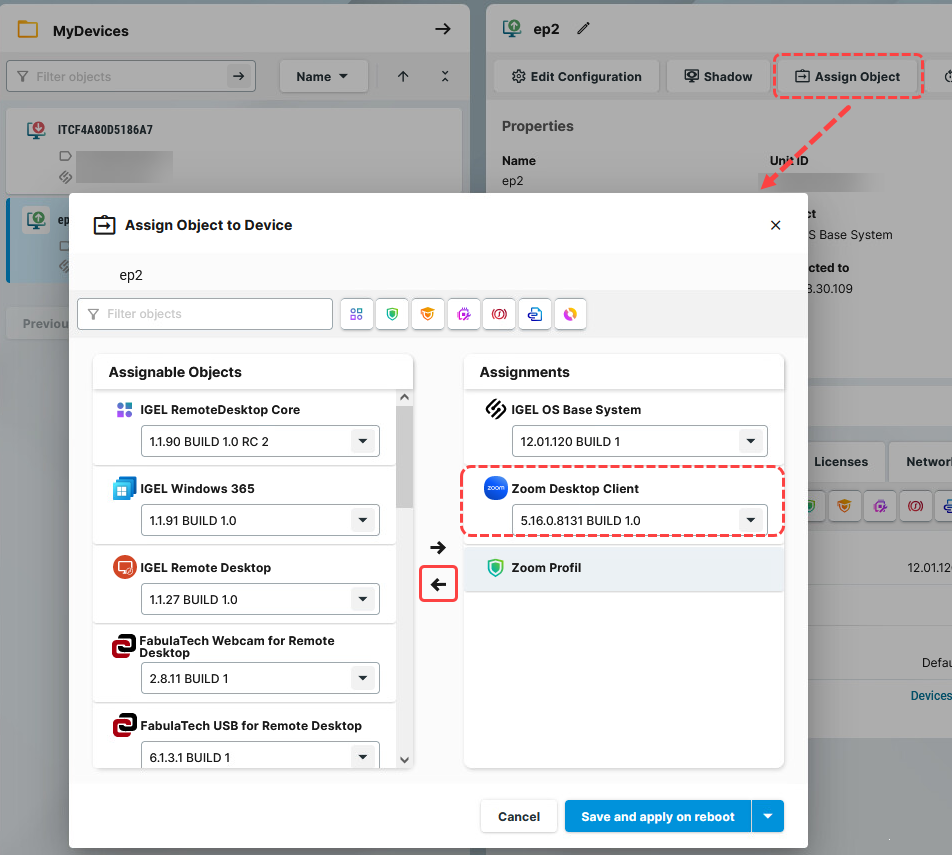Click the blue file-copy filter icon

click(534, 314)
